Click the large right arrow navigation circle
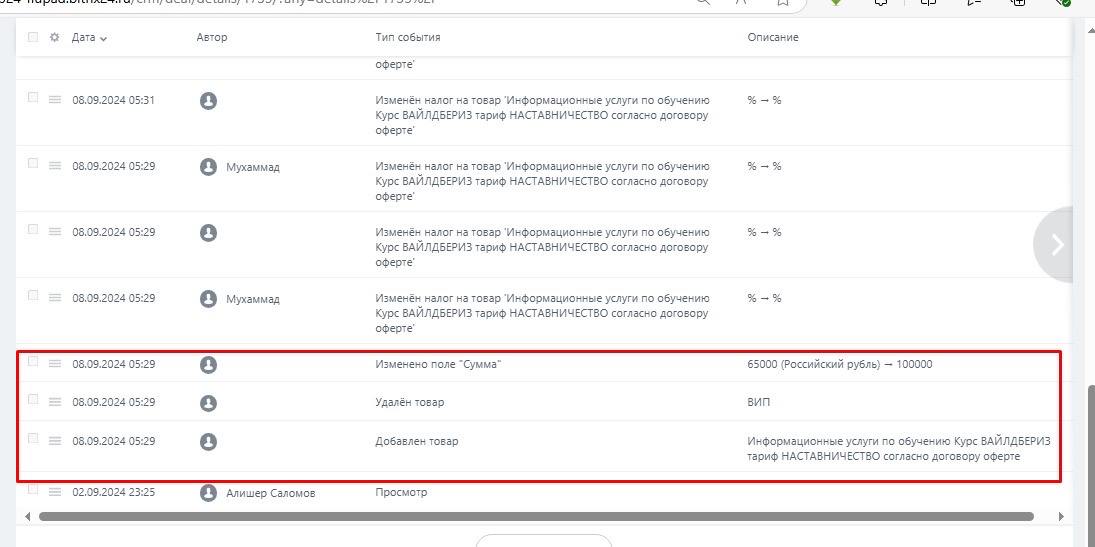Viewport: 1095px width, 547px height. coord(1056,244)
